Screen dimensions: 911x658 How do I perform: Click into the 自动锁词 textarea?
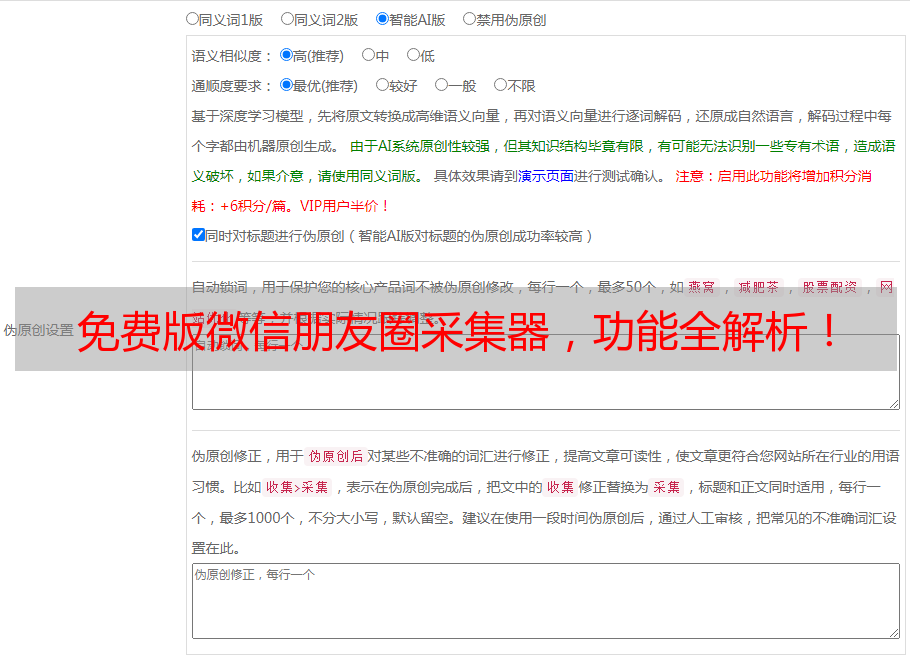(x=546, y=372)
